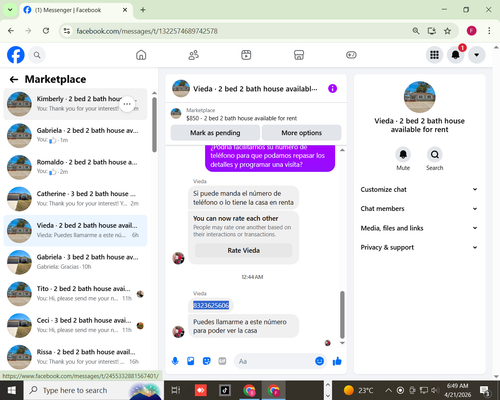This screenshot has height=400, width=500.
Task: Select the Messenger | Facebook tab
Action: click(76, 10)
